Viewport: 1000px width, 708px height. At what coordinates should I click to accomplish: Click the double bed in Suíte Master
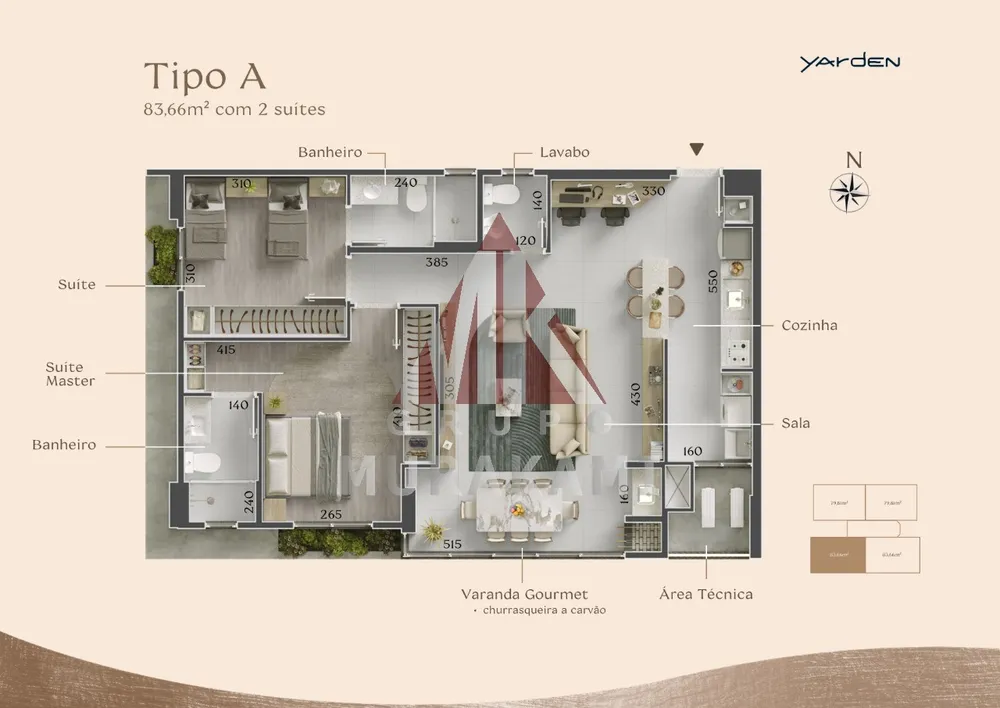pyautogui.click(x=308, y=455)
